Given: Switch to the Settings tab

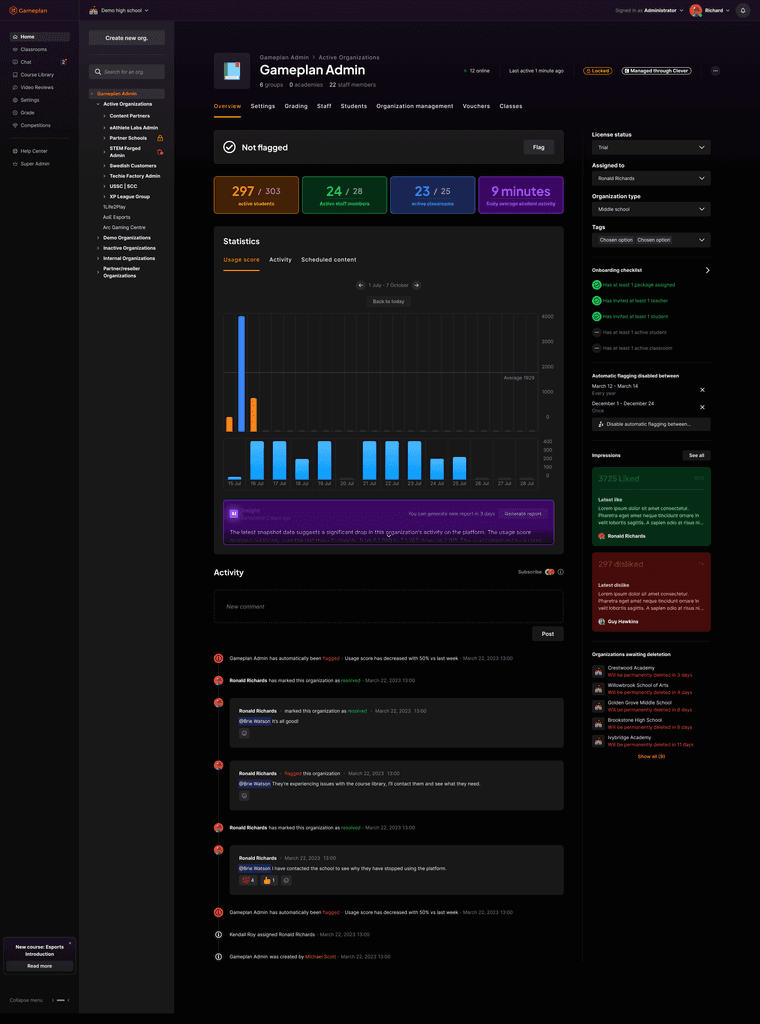Looking at the screenshot, I should [262, 106].
